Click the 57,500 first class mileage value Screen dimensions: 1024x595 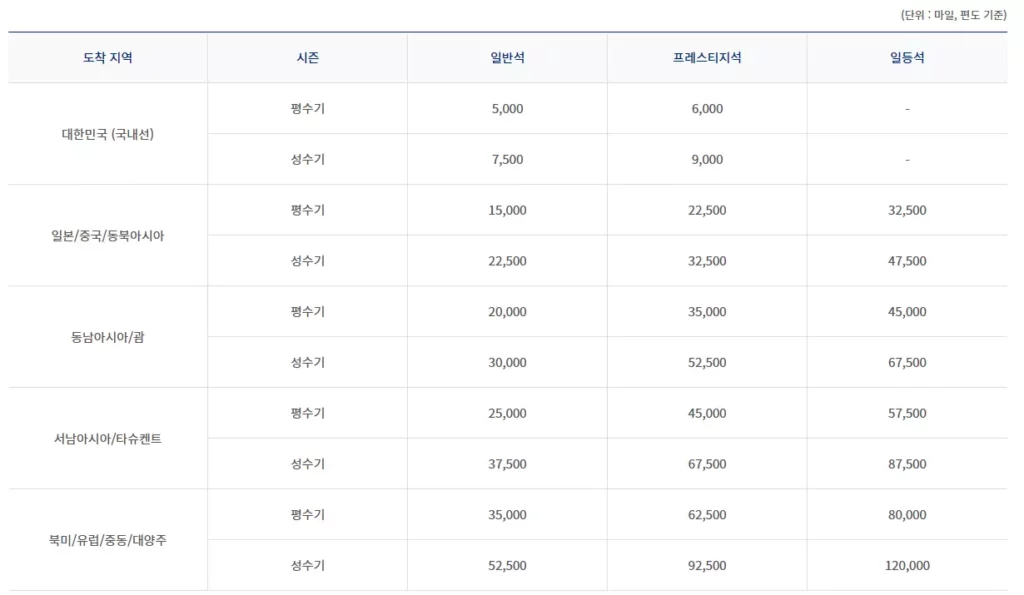pyautogui.click(x=907, y=413)
